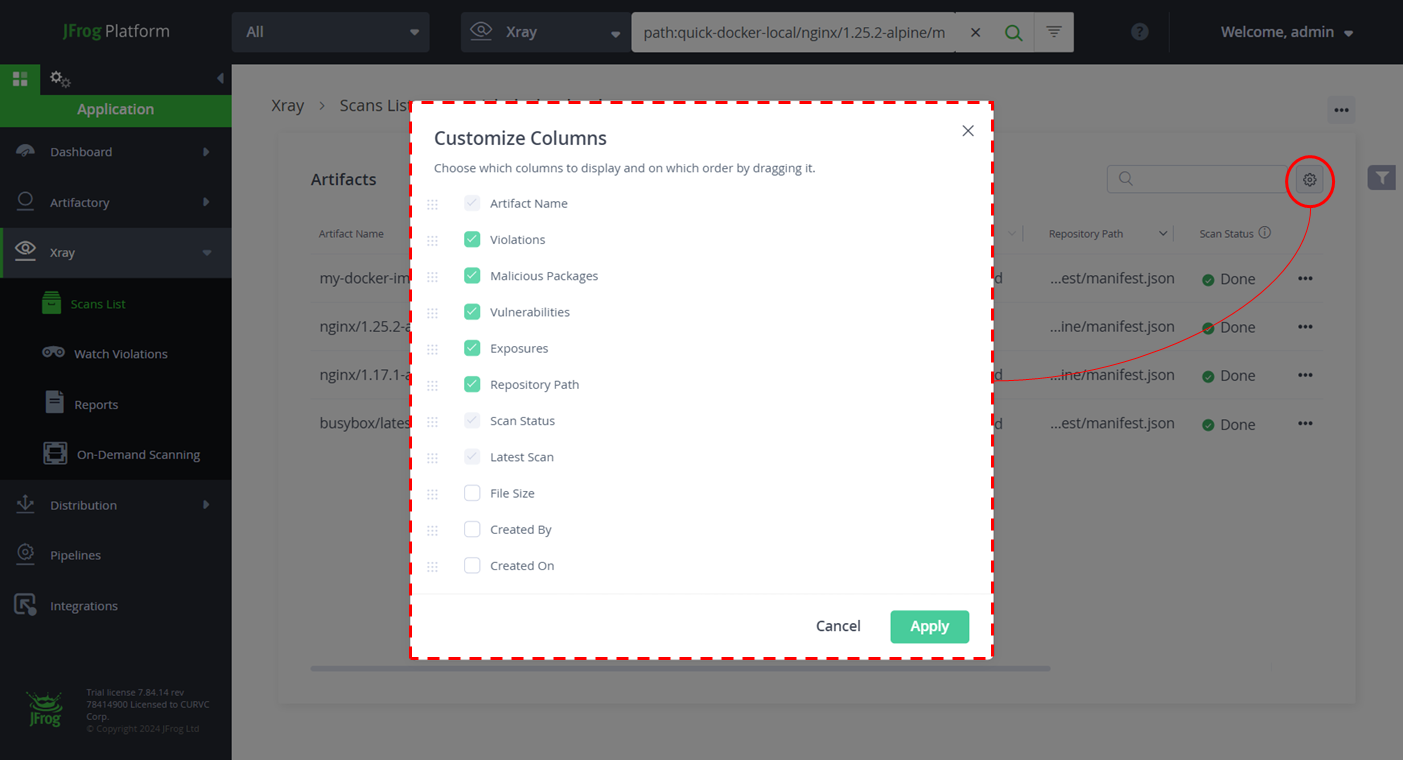The width and height of the screenshot is (1403, 760).
Task: Click the Xray breadcrumb link
Action: [x=287, y=105]
